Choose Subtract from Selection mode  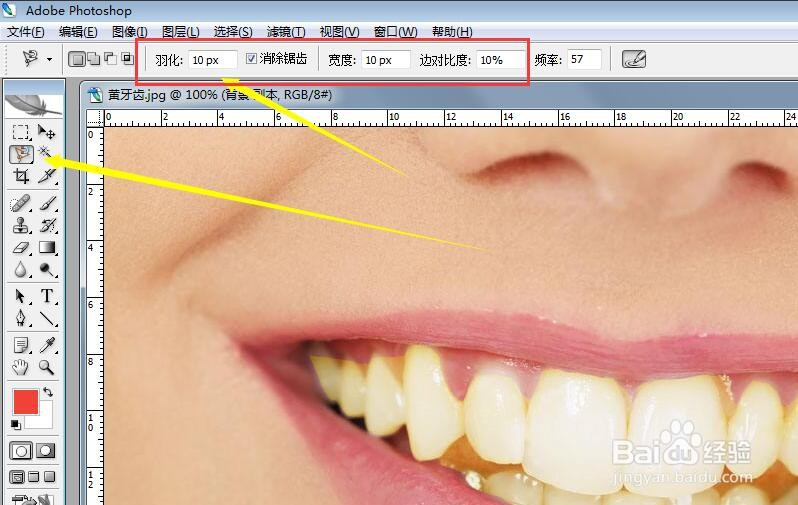click(110, 59)
